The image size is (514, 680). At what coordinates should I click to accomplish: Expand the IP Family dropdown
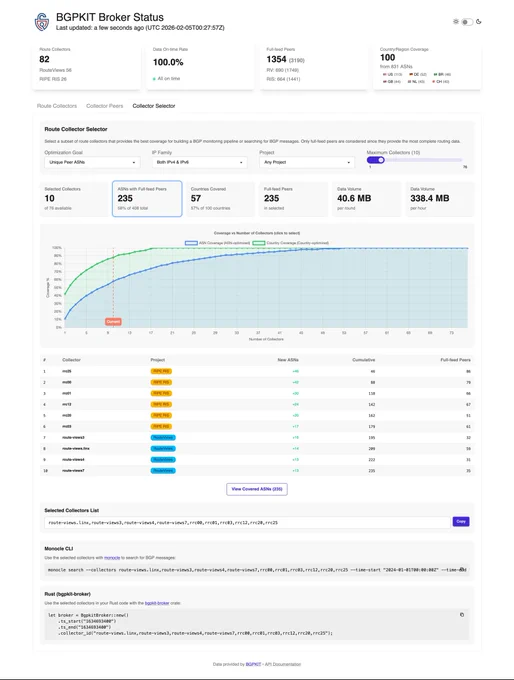click(200, 162)
